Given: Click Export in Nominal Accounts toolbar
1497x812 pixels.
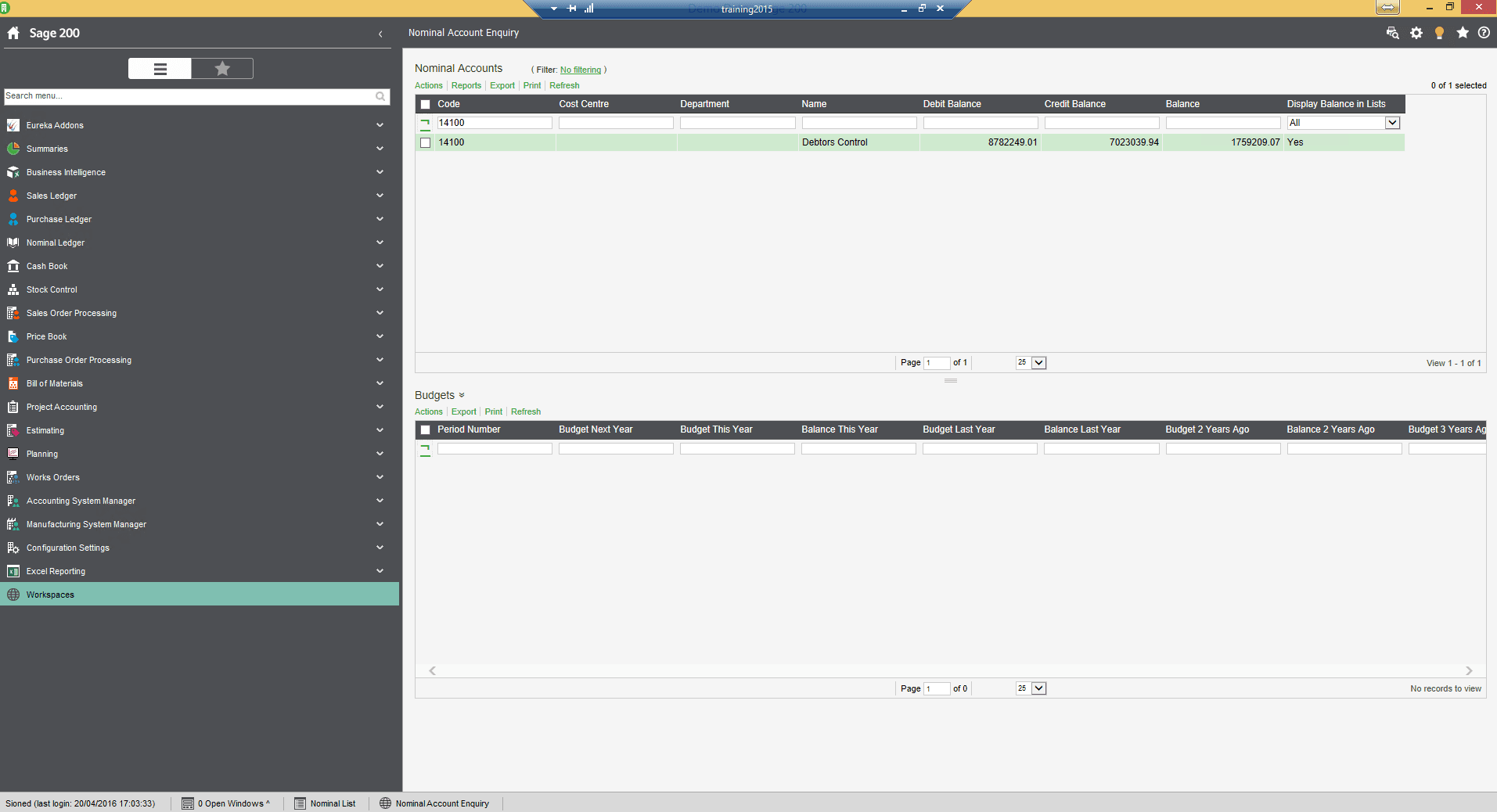Looking at the screenshot, I should pyautogui.click(x=502, y=86).
